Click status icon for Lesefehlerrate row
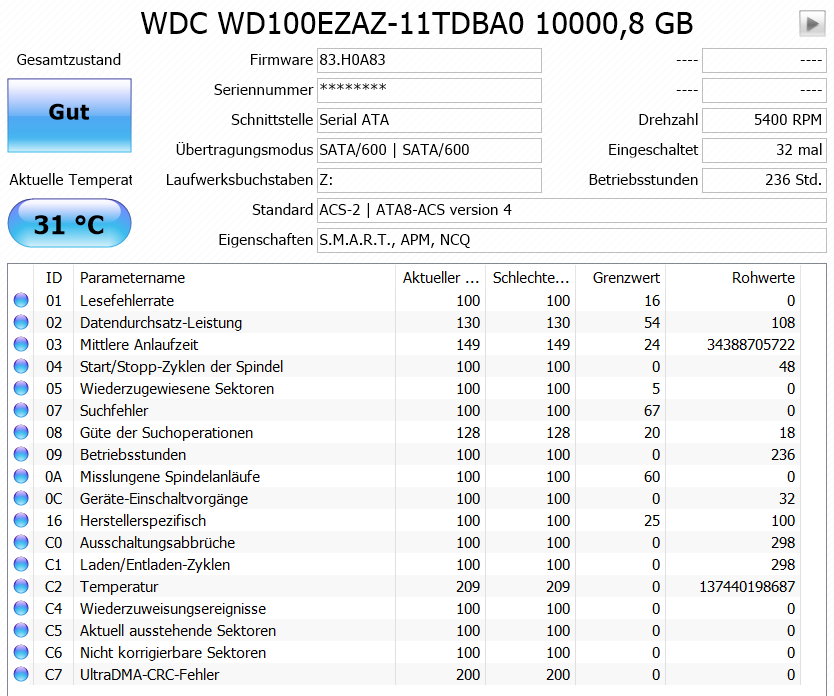 [x=21, y=300]
